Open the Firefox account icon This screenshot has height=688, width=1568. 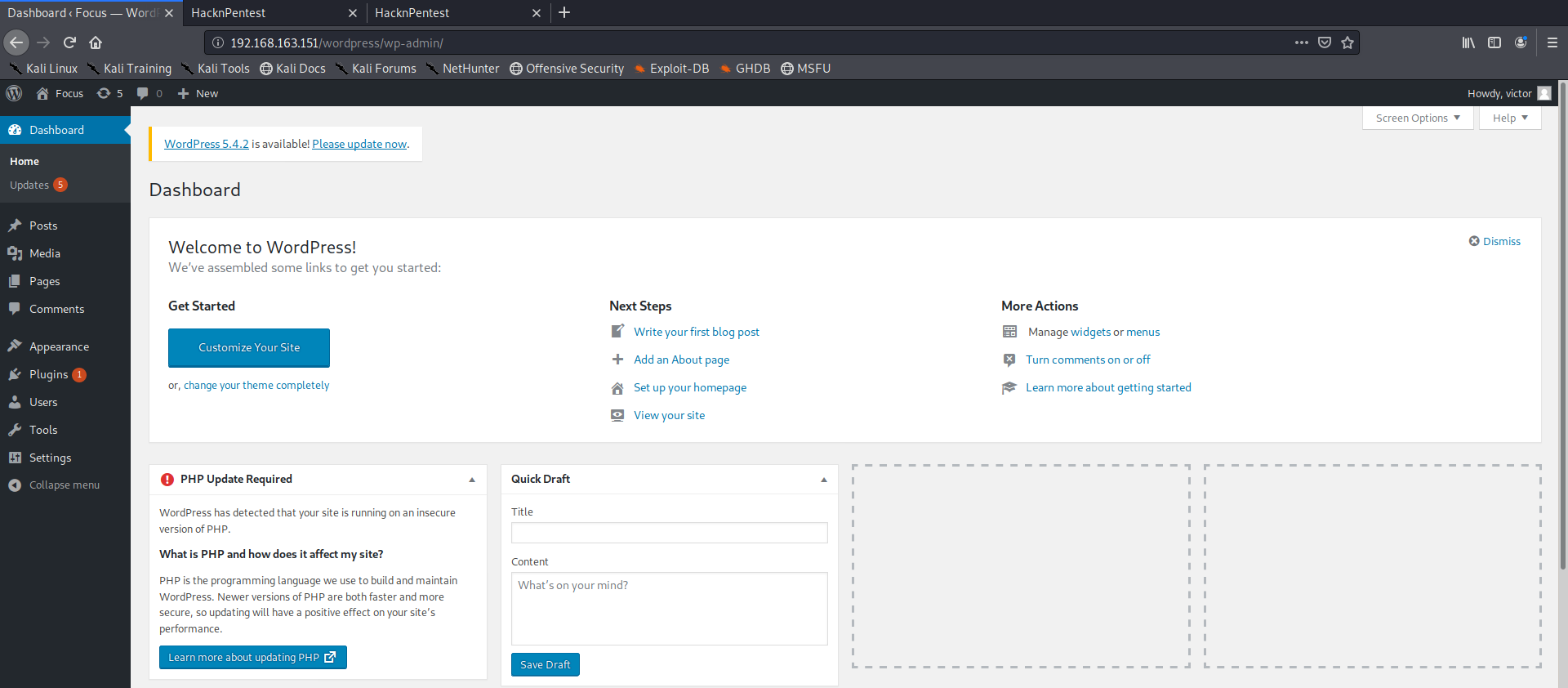coord(1521,42)
